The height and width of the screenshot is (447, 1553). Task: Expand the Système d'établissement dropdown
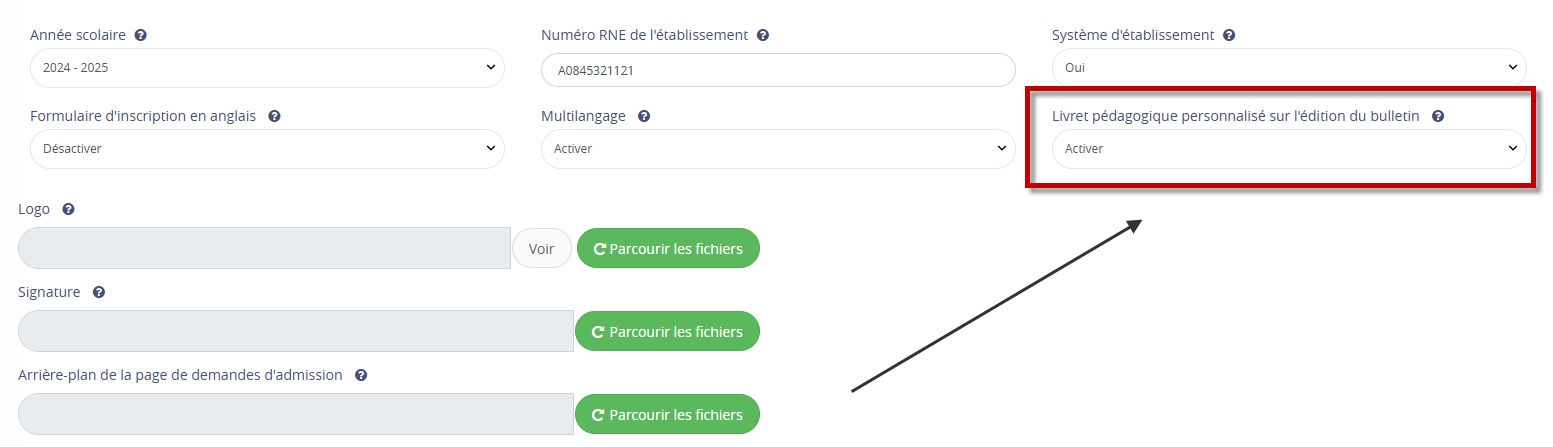1289,68
